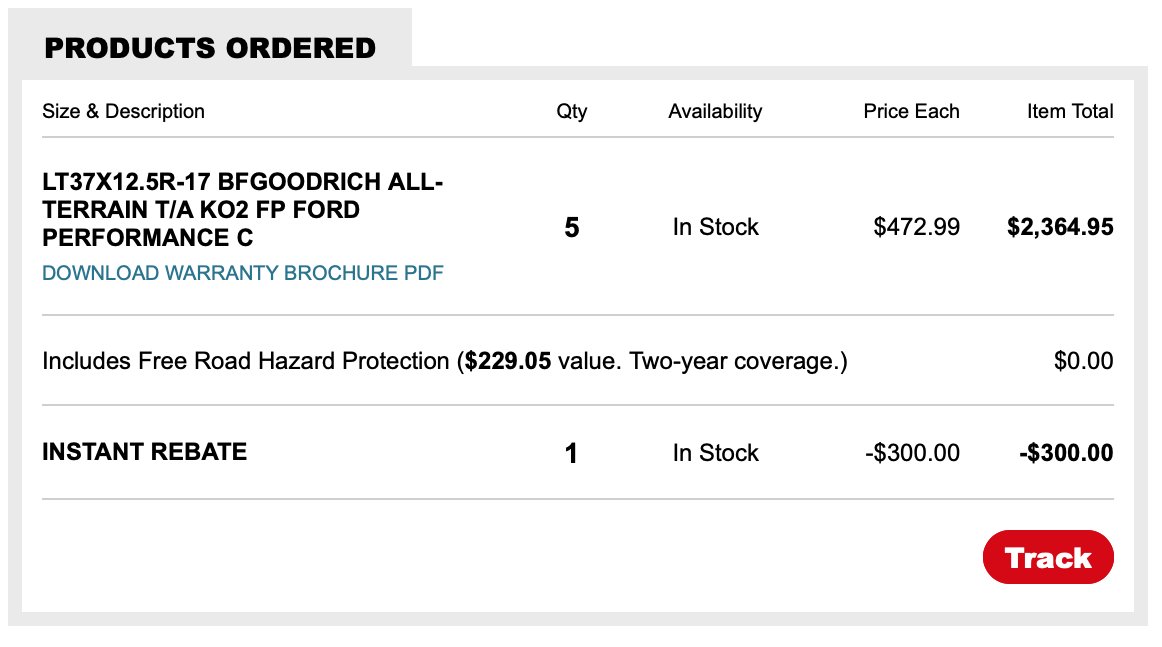Click the bold -$300.00 rebate item total
Viewport: 1162px width, 647px height.
point(1066,453)
